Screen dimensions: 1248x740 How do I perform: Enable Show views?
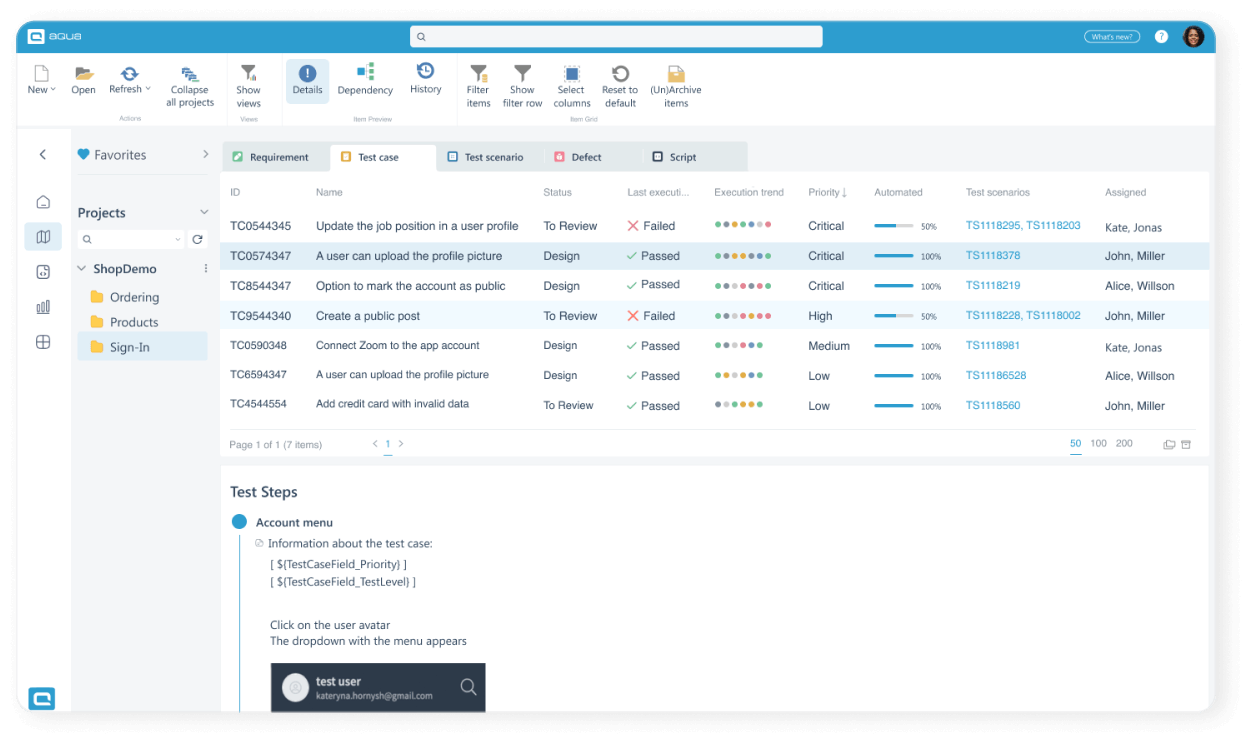click(248, 84)
